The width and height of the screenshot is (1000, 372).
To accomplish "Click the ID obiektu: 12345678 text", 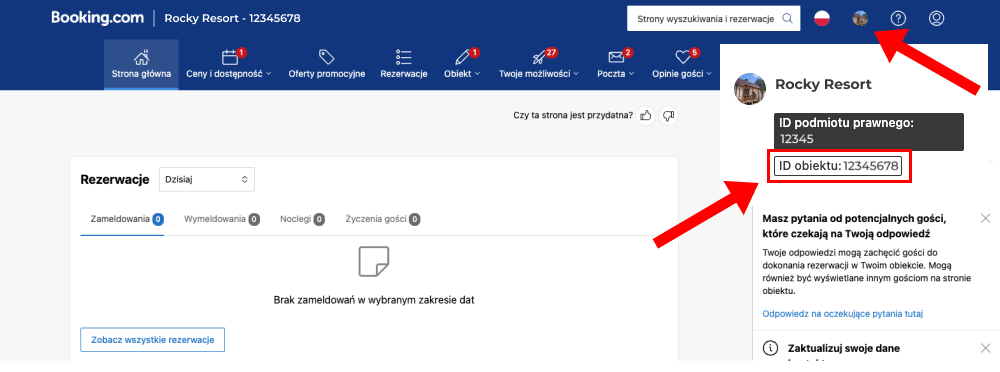I will pos(838,167).
